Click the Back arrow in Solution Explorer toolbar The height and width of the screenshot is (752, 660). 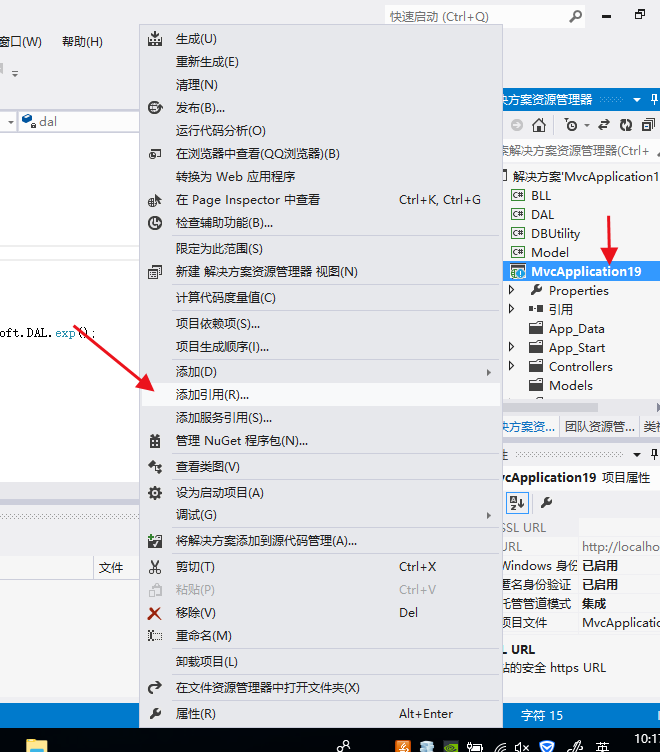click(517, 125)
